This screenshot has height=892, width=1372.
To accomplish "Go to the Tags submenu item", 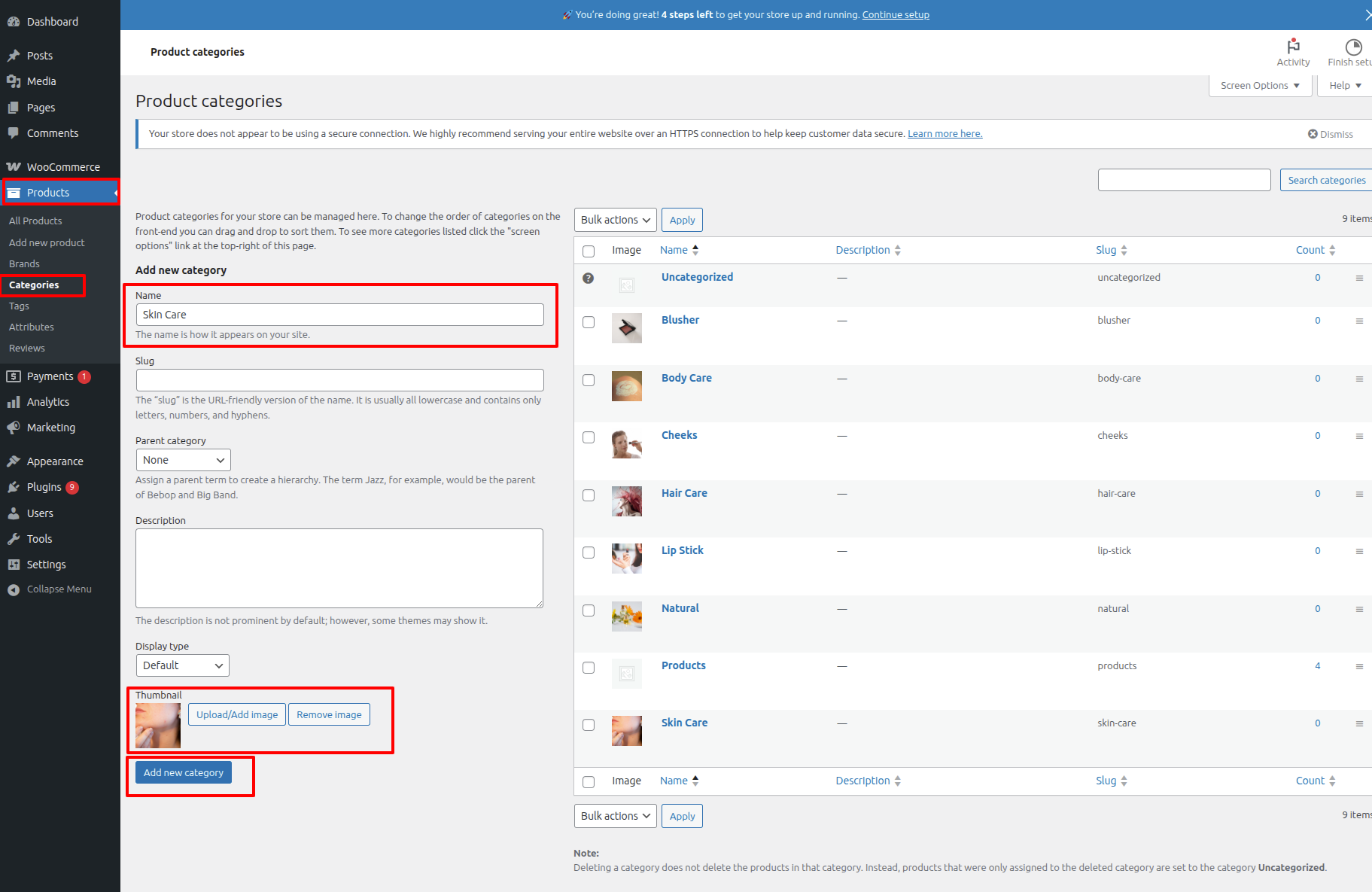I will coord(20,306).
